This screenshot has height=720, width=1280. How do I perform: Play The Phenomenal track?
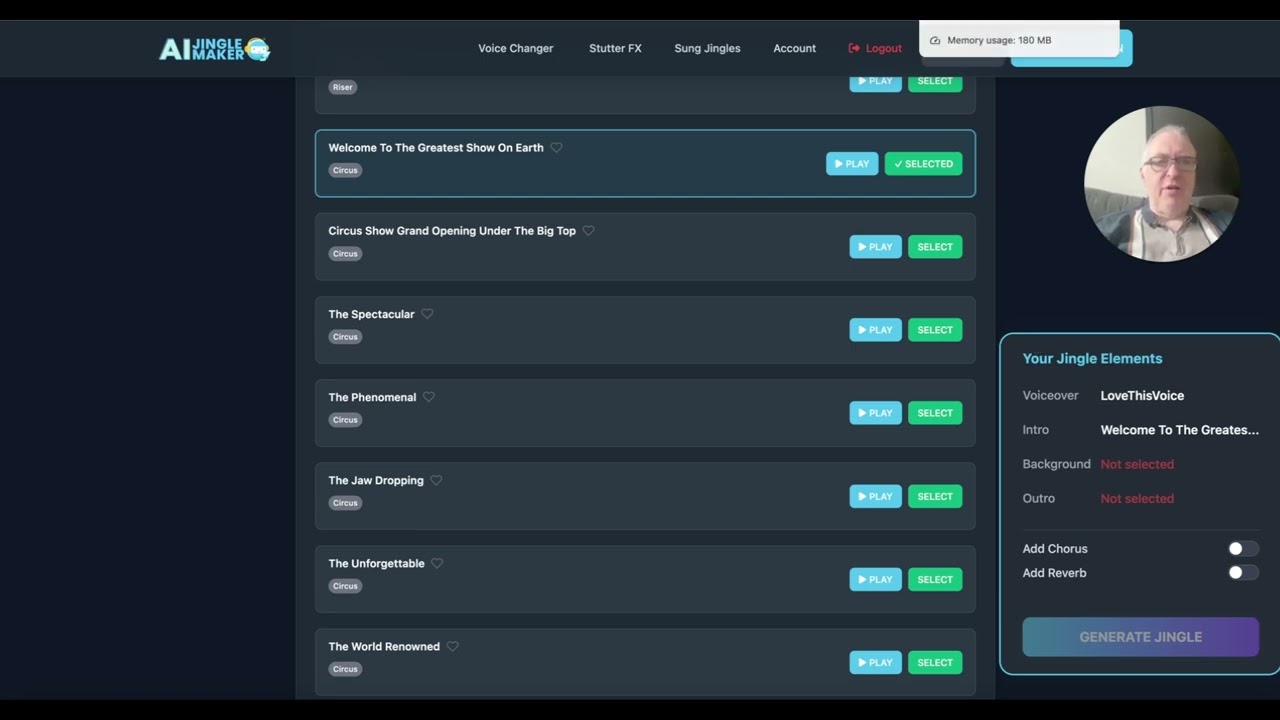click(x=875, y=413)
